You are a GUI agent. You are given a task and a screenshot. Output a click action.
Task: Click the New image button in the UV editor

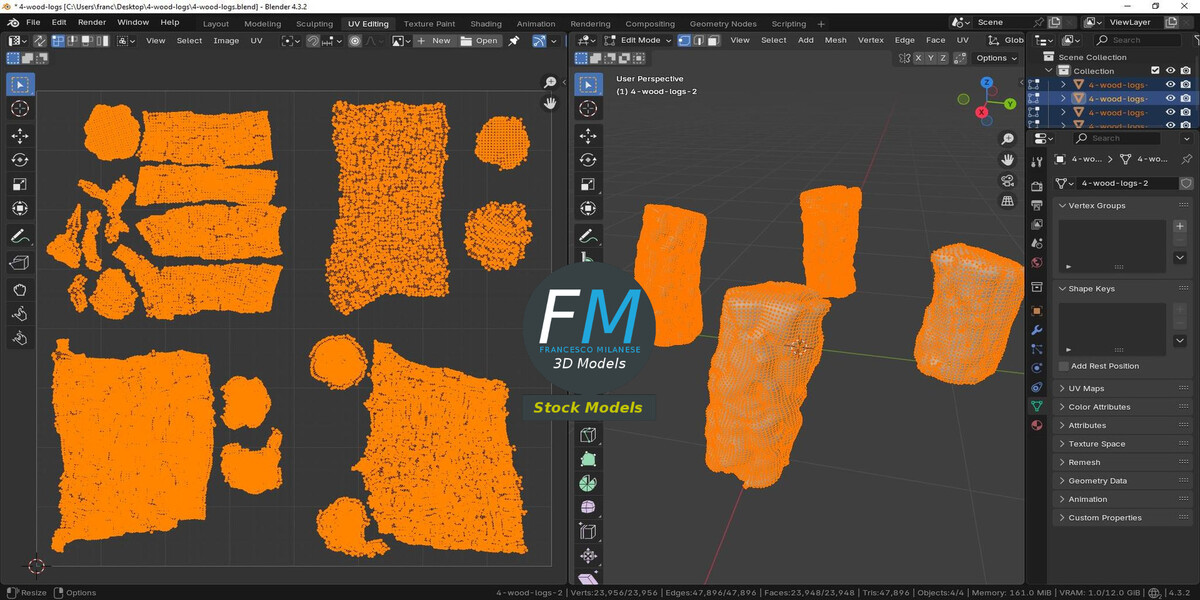pyautogui.click(x=434, y=41)
